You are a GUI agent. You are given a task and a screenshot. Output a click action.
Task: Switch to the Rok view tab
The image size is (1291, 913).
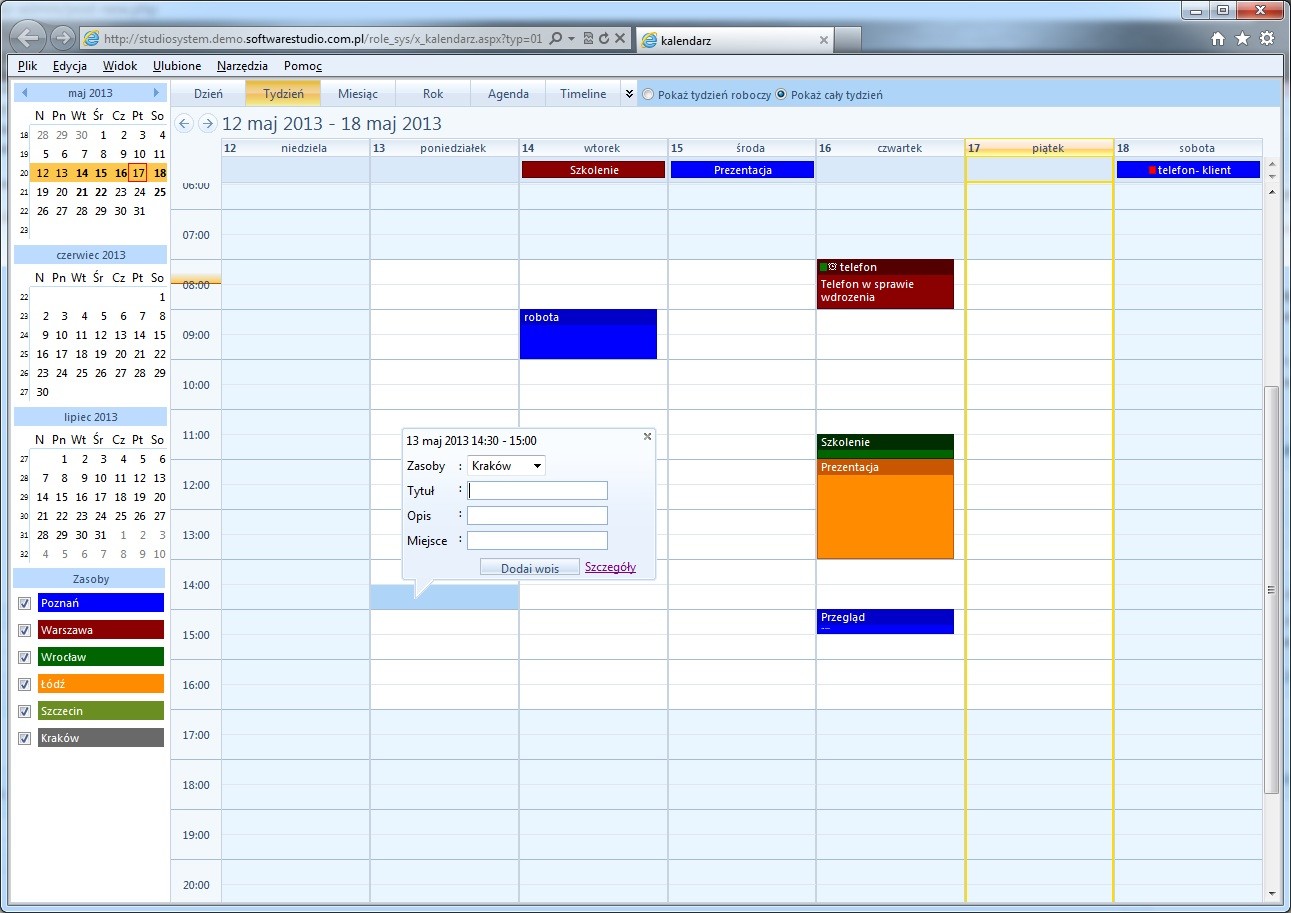click(x=433, y=94)
